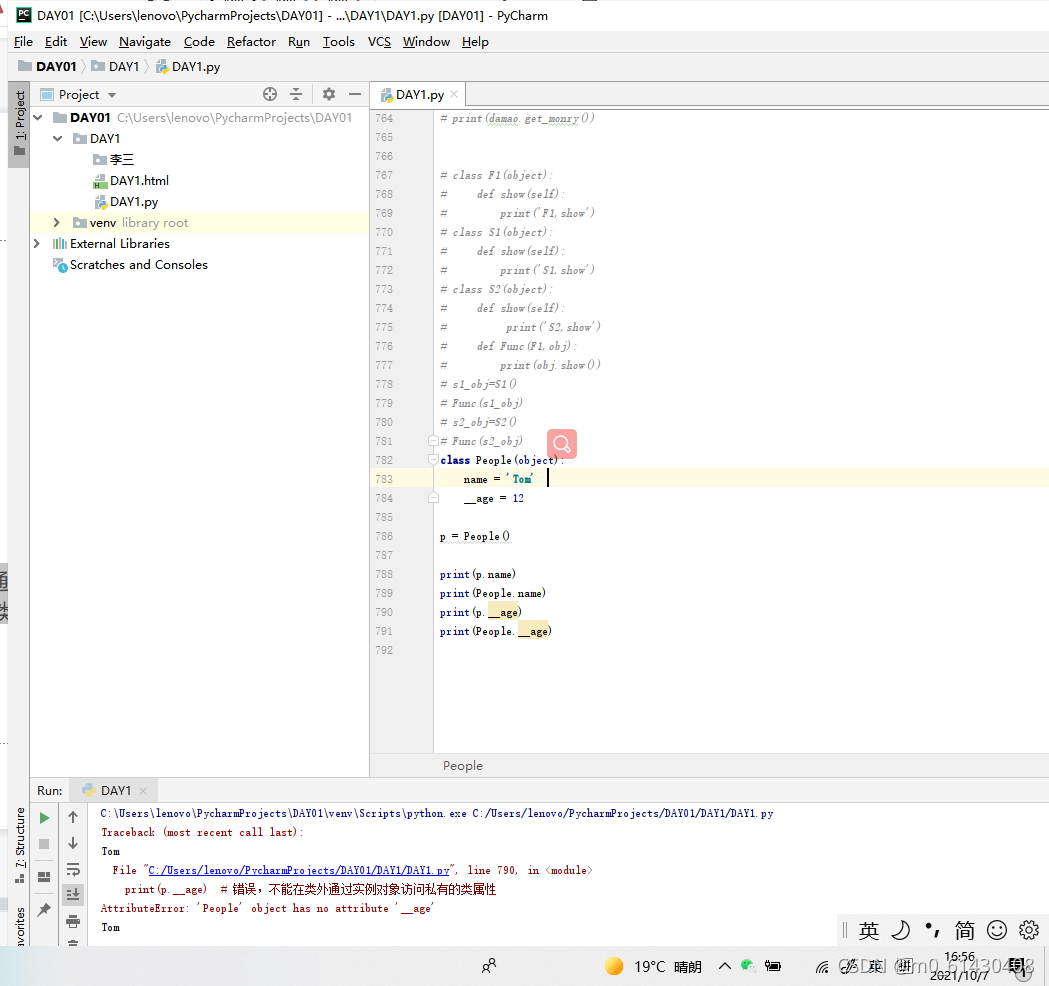The width and height of the screenshot is (1049, 986).
Task: Select DAY1.html in the project tree
Action: tap(139, 181)
